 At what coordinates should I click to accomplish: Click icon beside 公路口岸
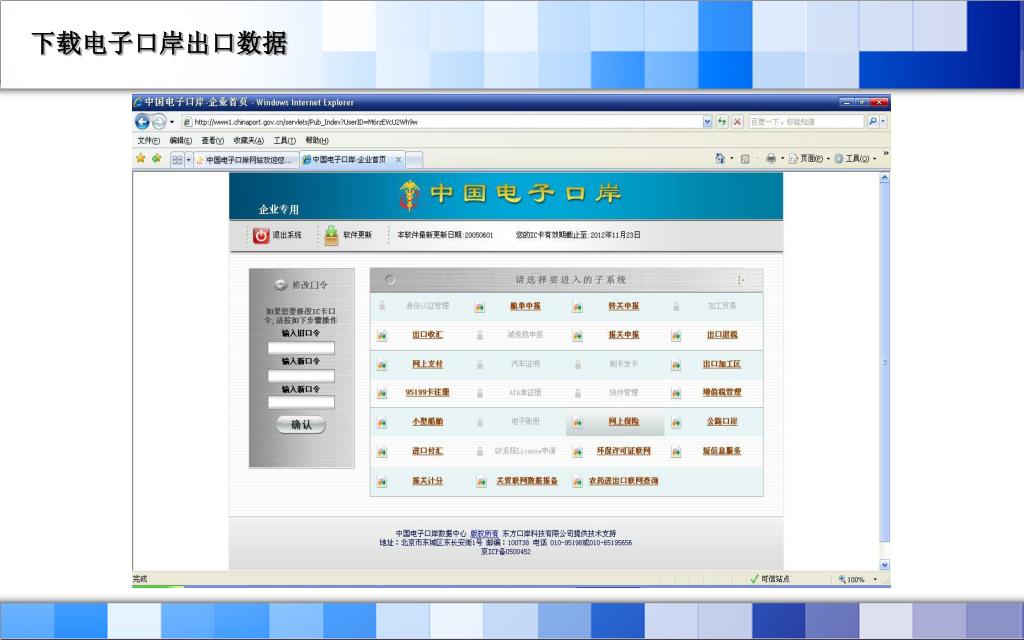tap(676, 423)
